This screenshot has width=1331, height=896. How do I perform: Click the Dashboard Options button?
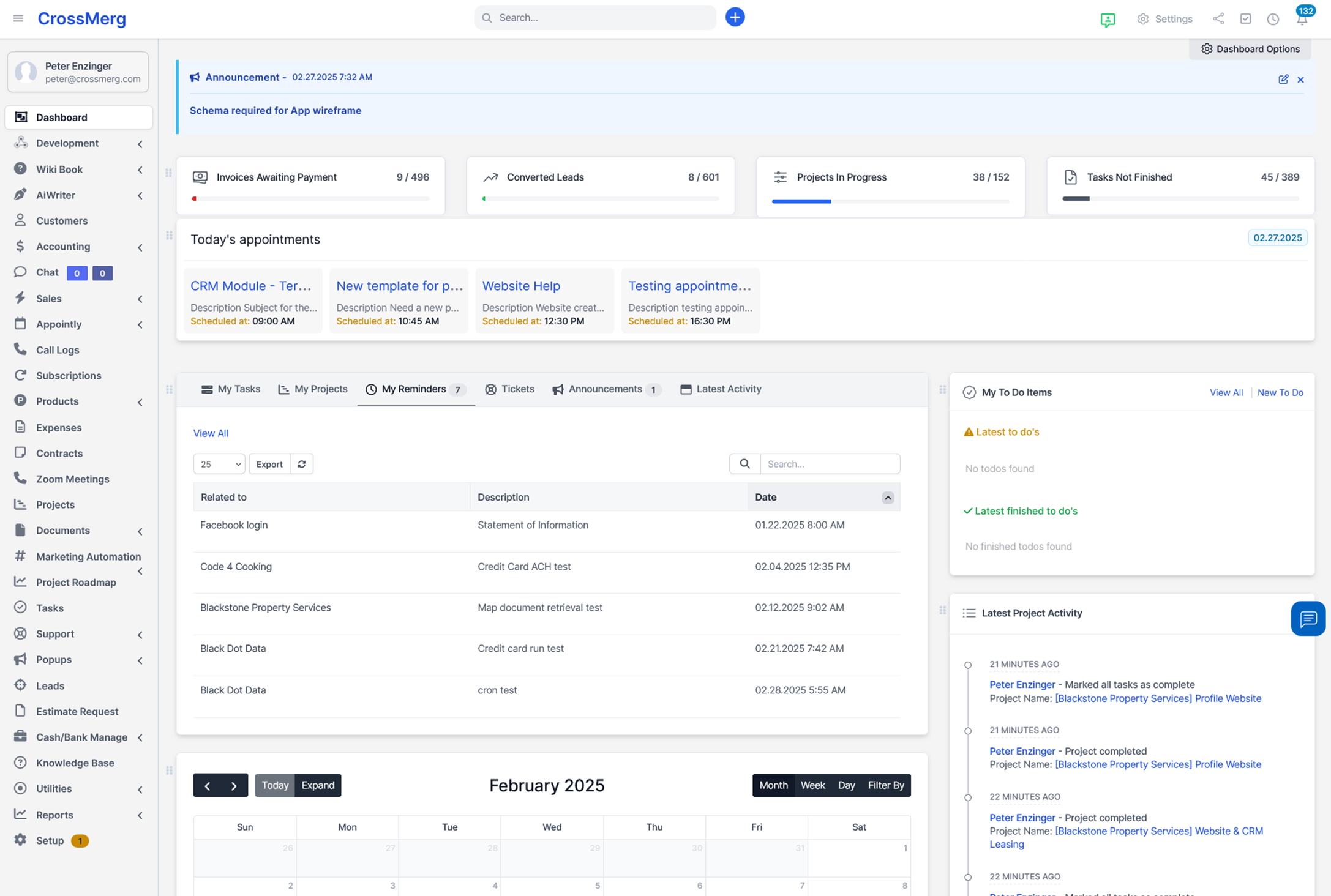[x=1250, y=49]
